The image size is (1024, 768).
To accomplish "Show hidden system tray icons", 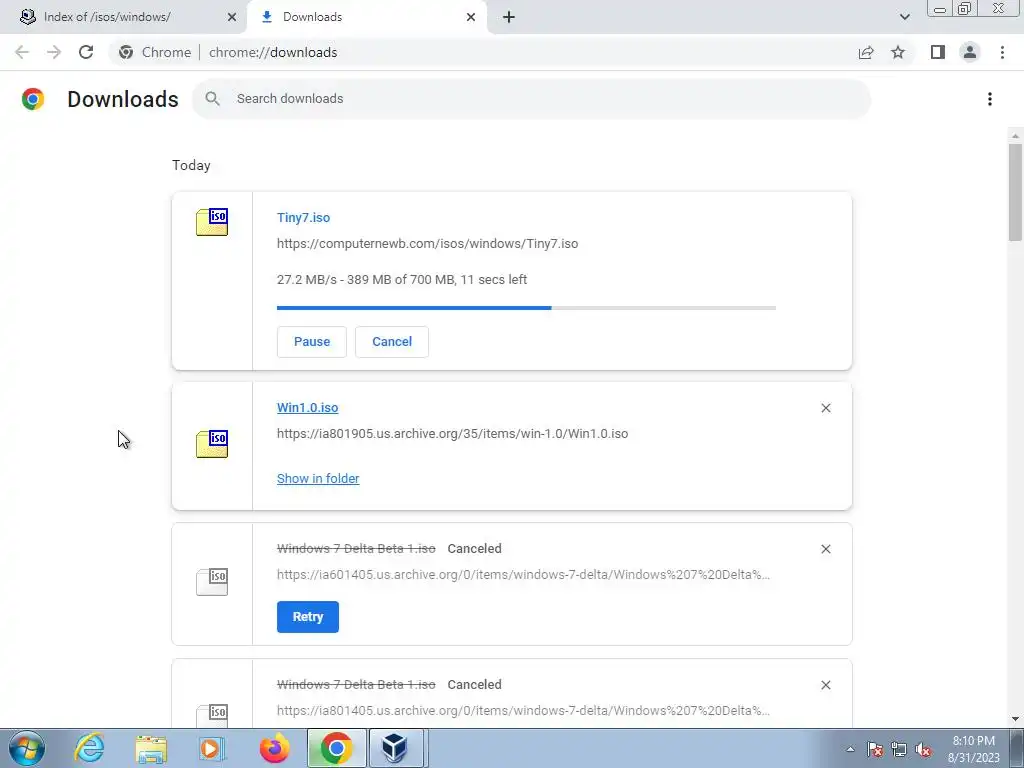I will coord(850,749).
